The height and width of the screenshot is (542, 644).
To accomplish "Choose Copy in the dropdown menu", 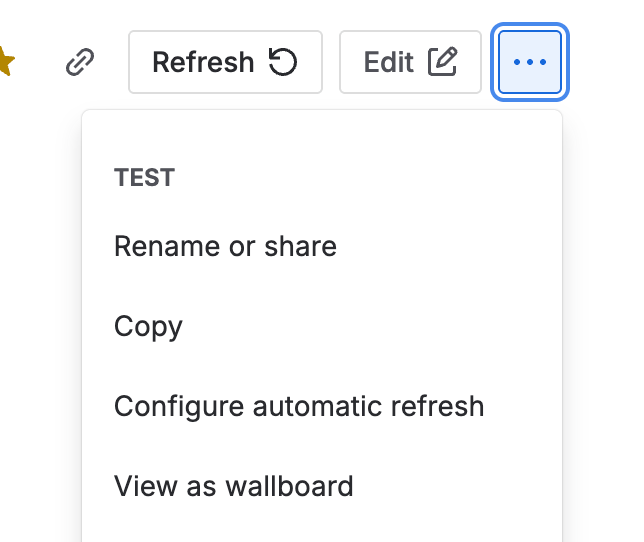I will point(148,327).
